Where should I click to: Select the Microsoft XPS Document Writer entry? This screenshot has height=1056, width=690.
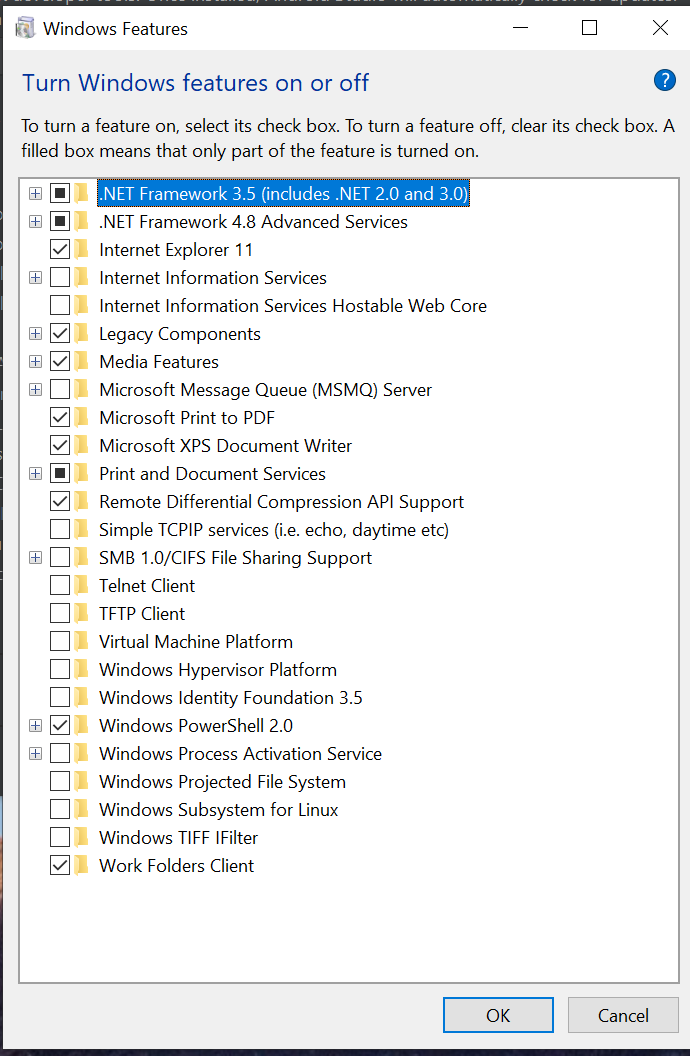coord(225,446)
